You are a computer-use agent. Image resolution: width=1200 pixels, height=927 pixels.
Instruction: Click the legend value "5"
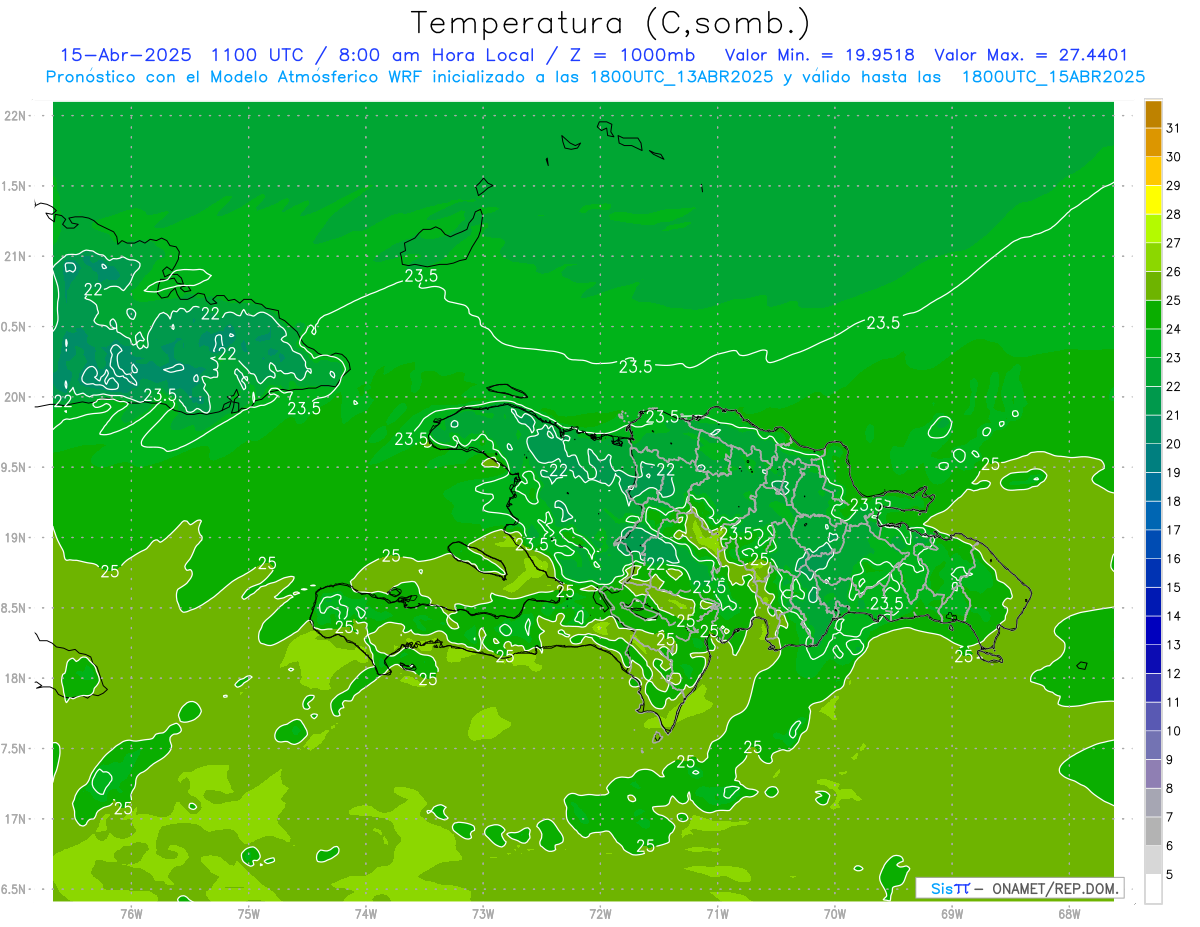click(x=1169, y=875)
